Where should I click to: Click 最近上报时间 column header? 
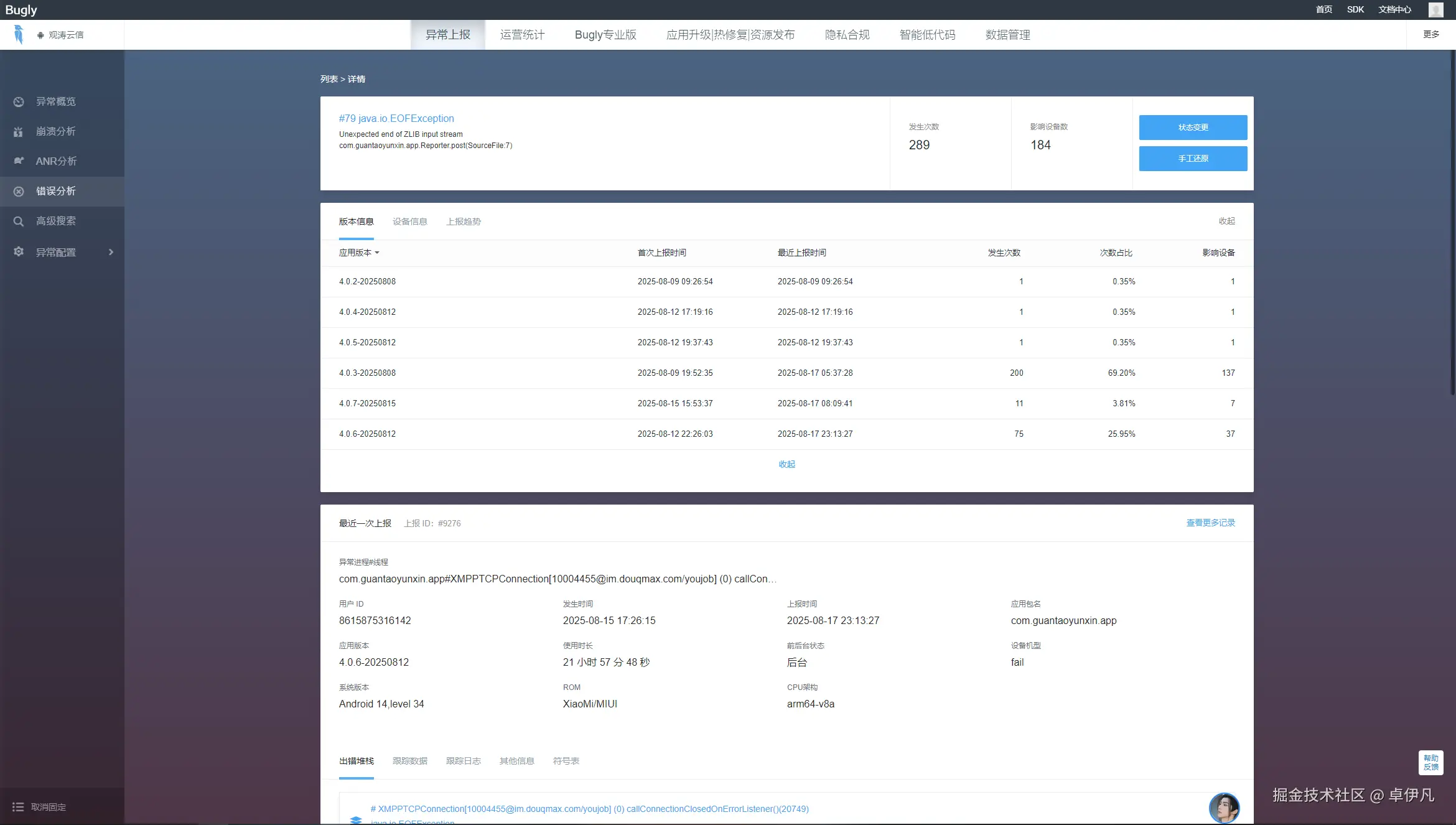pyautogui.click(x=801, y=253)
